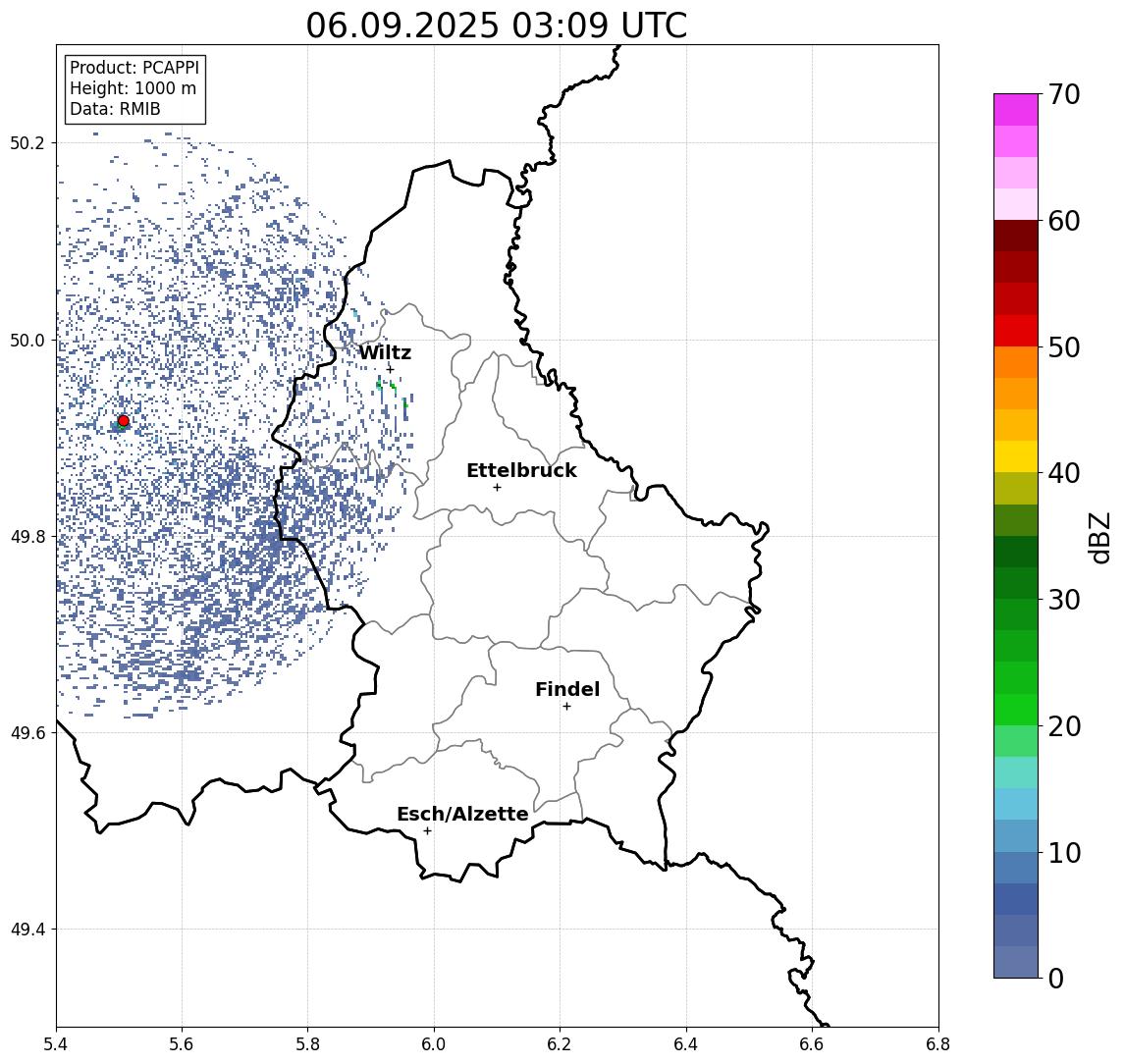Screen dimensions: 1124x1064
Task: Pick the cyan colorbar swatch between 10 and 20
Action: [1016, 805]
